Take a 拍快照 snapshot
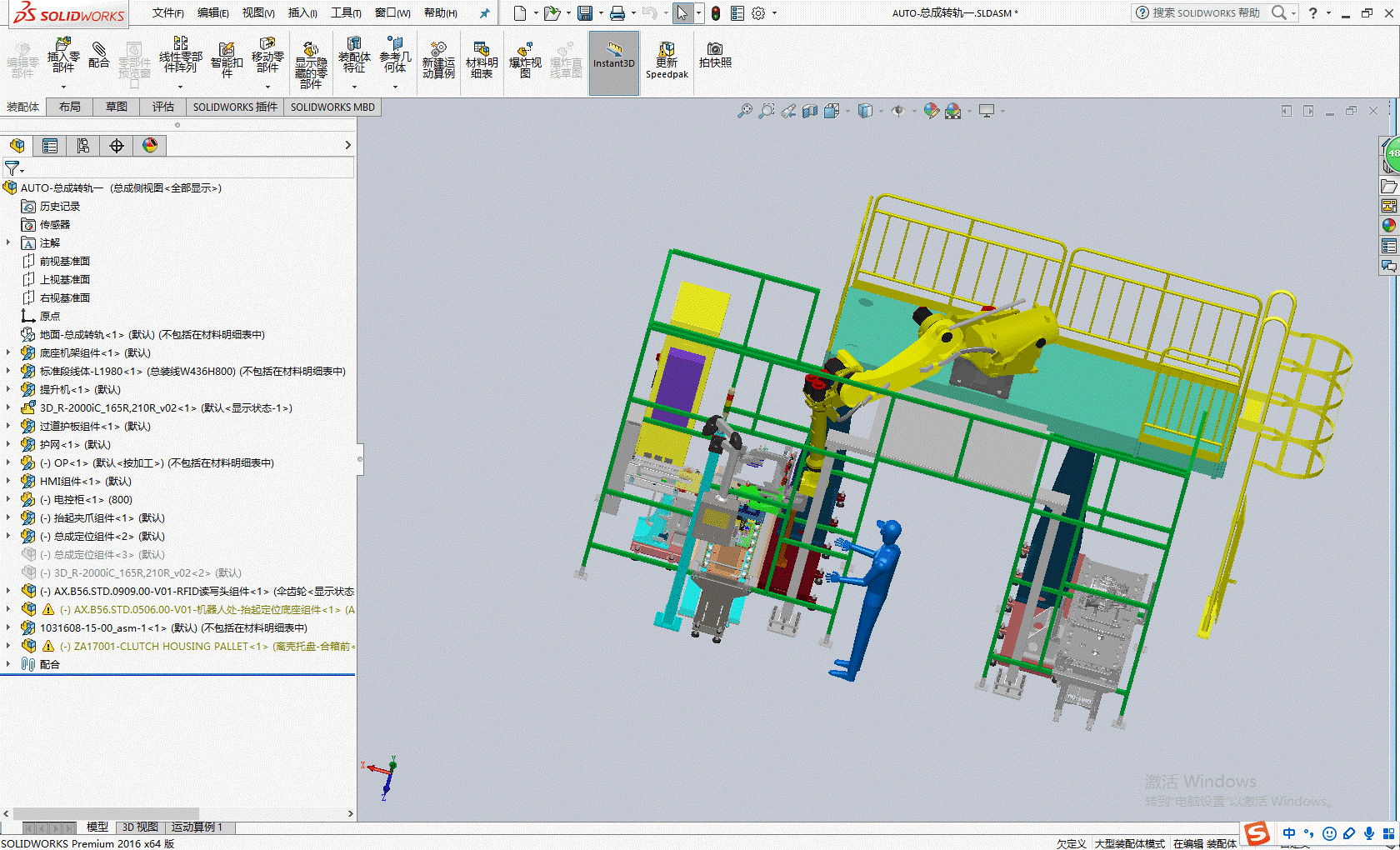The width and height of the screenshot is (1400, 850). click(x=715, y=55)
